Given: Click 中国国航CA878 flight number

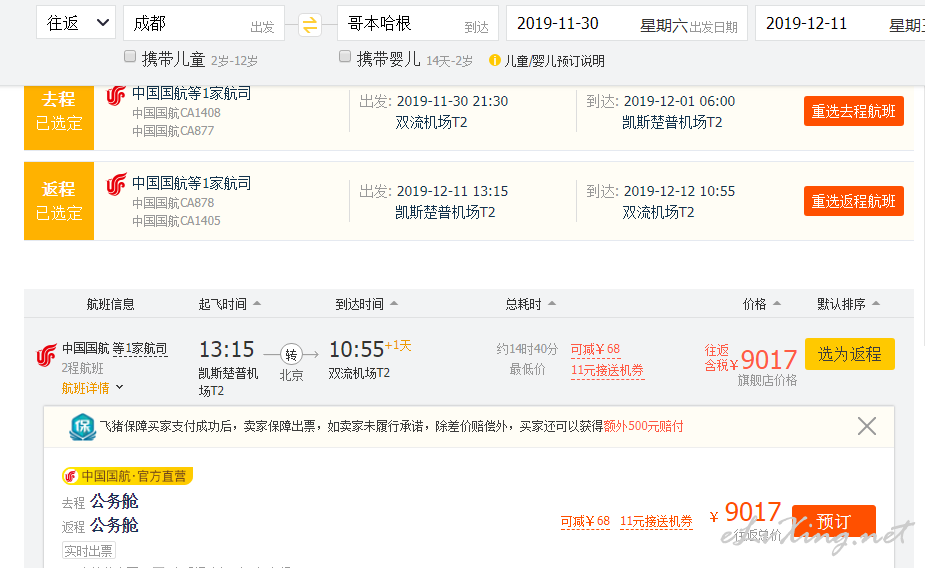Looking at the screenshot, I should coord(173,203).
